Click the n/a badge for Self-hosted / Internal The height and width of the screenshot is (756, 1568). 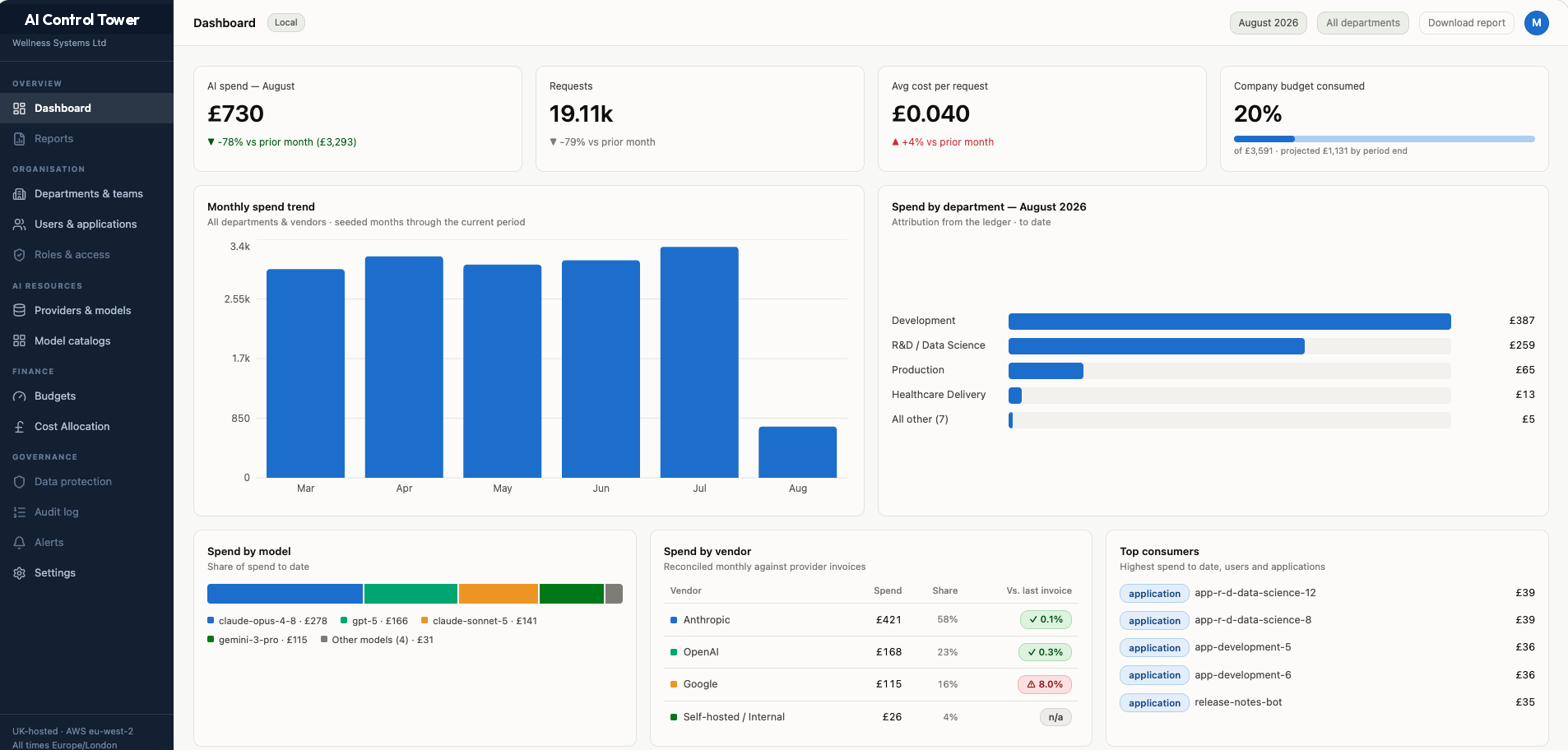click(1055, 717)
